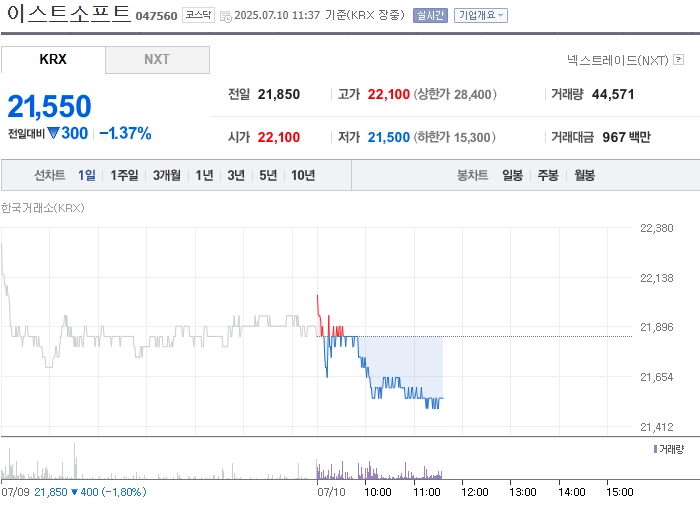700x515 pixels.
Task: Show the 월봉 monthly candle chart
Action: tap(584, 175)
